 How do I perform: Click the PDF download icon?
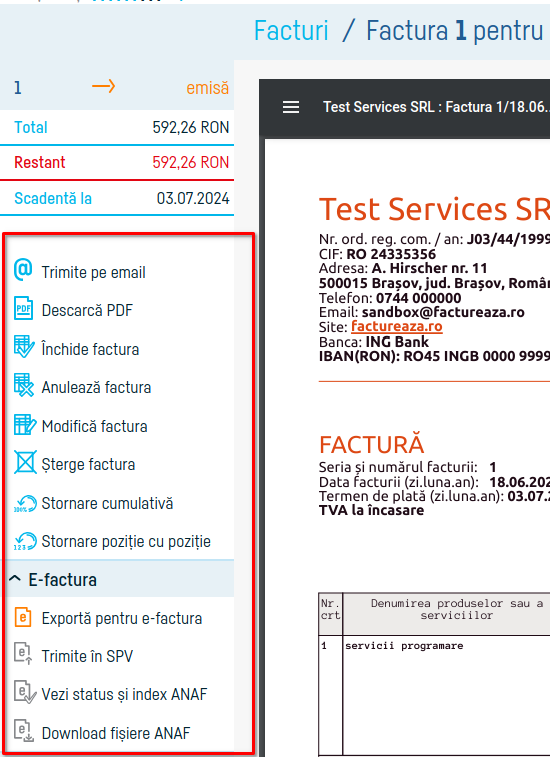(23, 309)
